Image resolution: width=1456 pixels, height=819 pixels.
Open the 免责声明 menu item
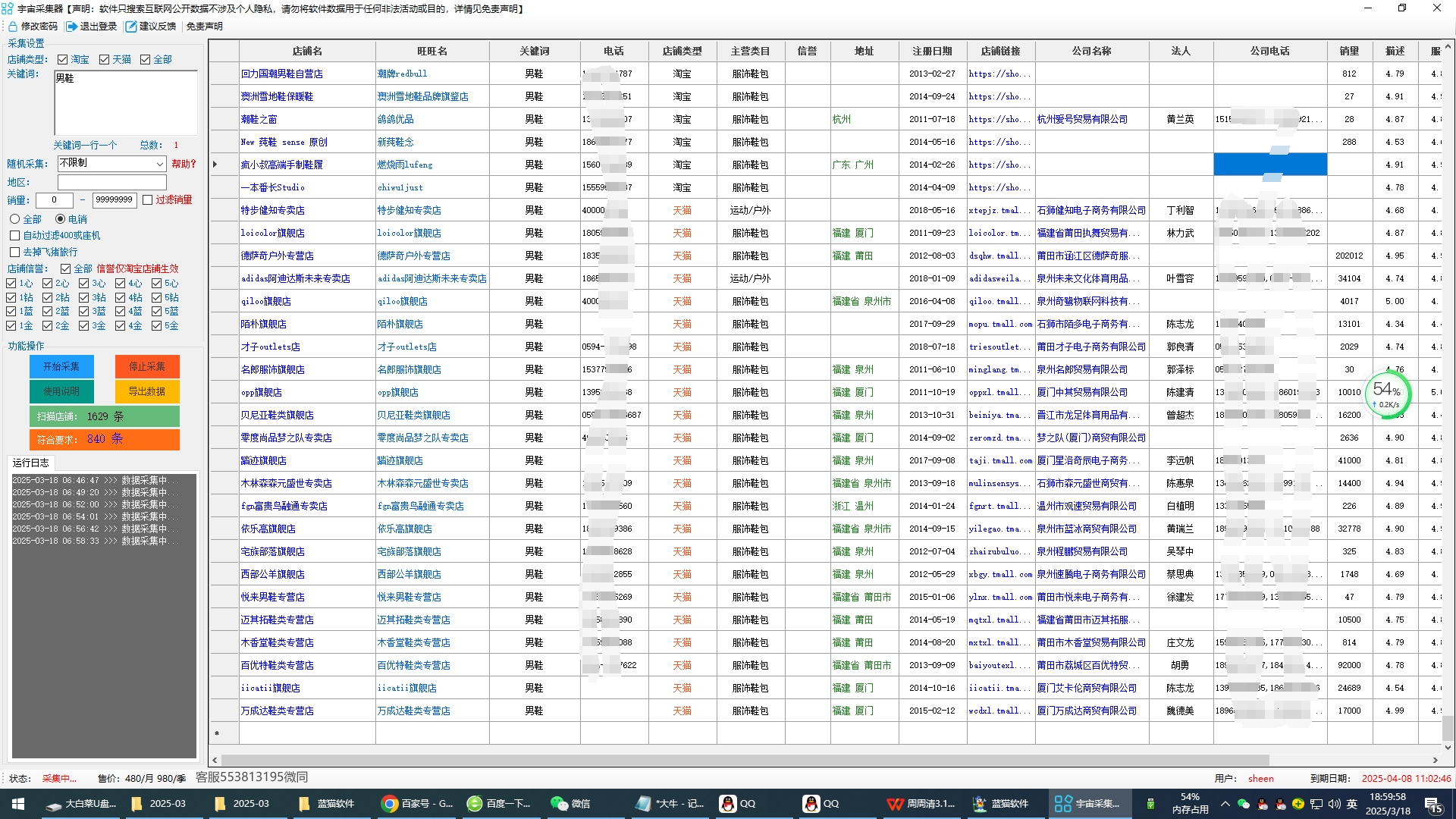pyautogui.click(x=205, y=27)
